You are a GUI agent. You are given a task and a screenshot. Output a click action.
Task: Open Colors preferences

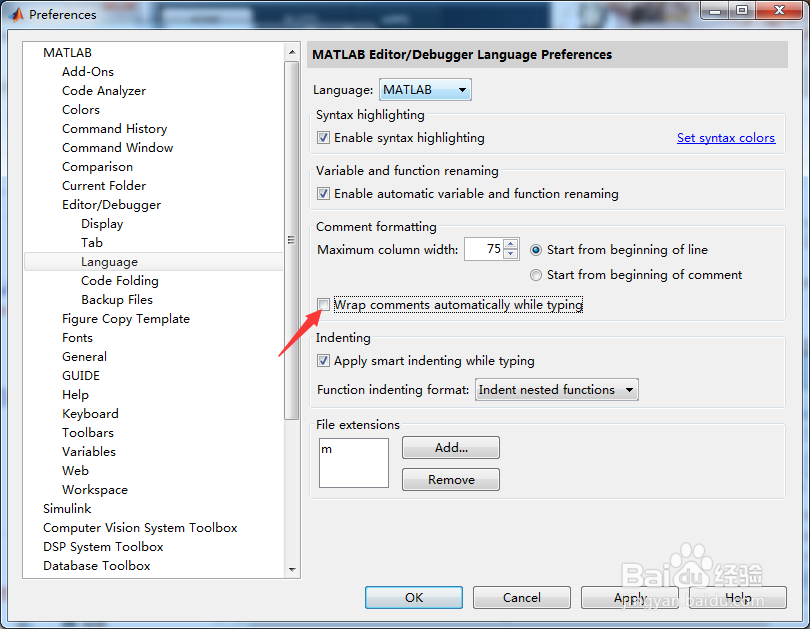(81, 109)
